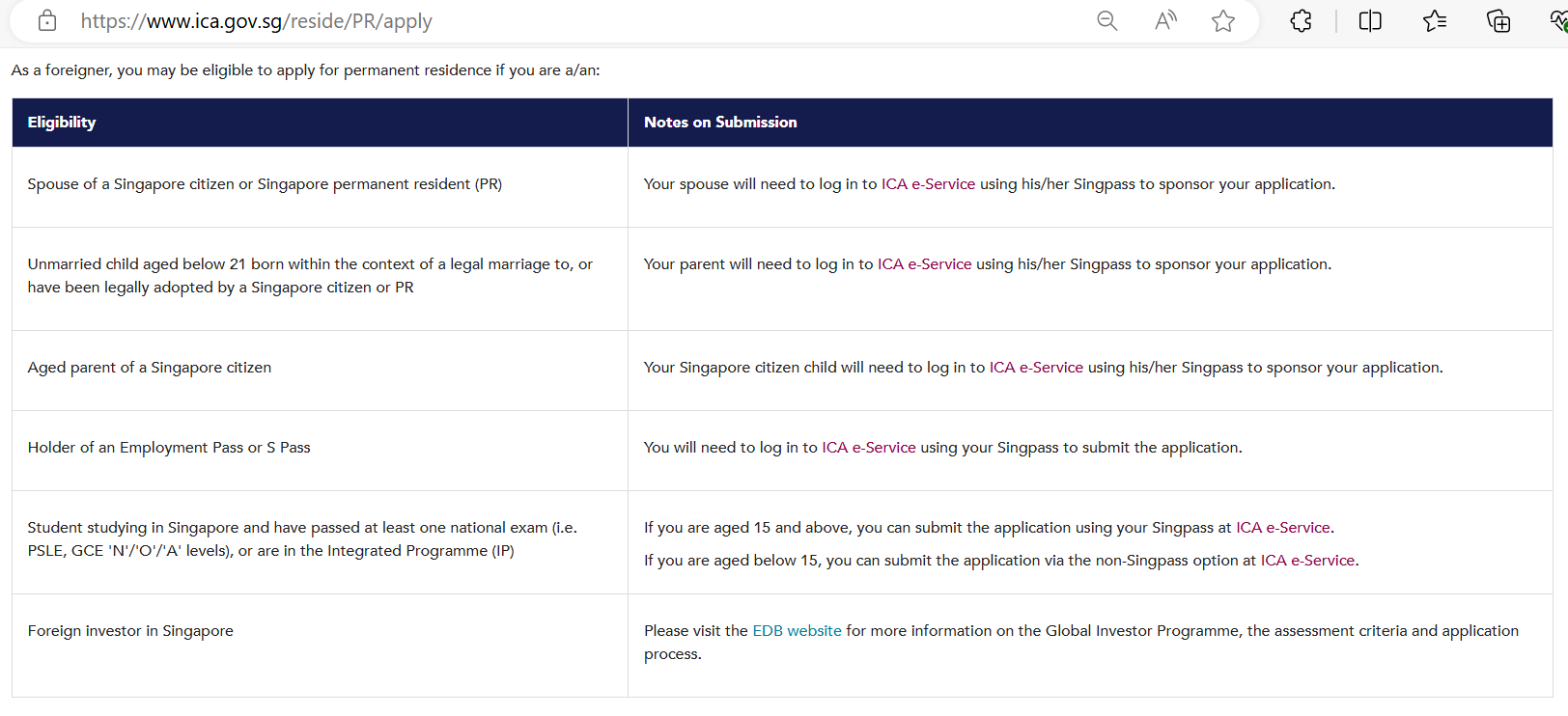Open ICA e-Service link in spouse row
This screenshot has height=716, width=1568.
tap(928, 184)
